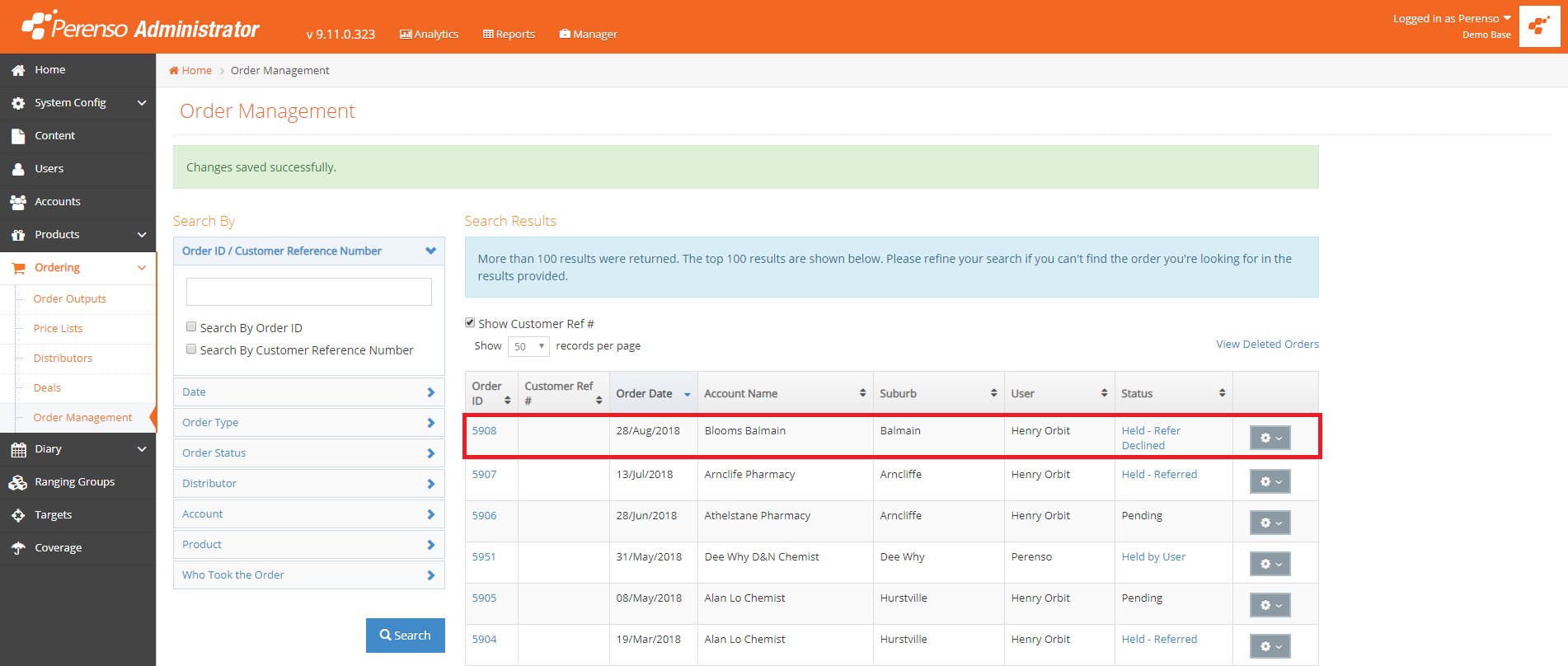This screenshot has width=1568, height=666.
Task: Click the Coverage umbrella icon
Action: [x=18, y=548]
